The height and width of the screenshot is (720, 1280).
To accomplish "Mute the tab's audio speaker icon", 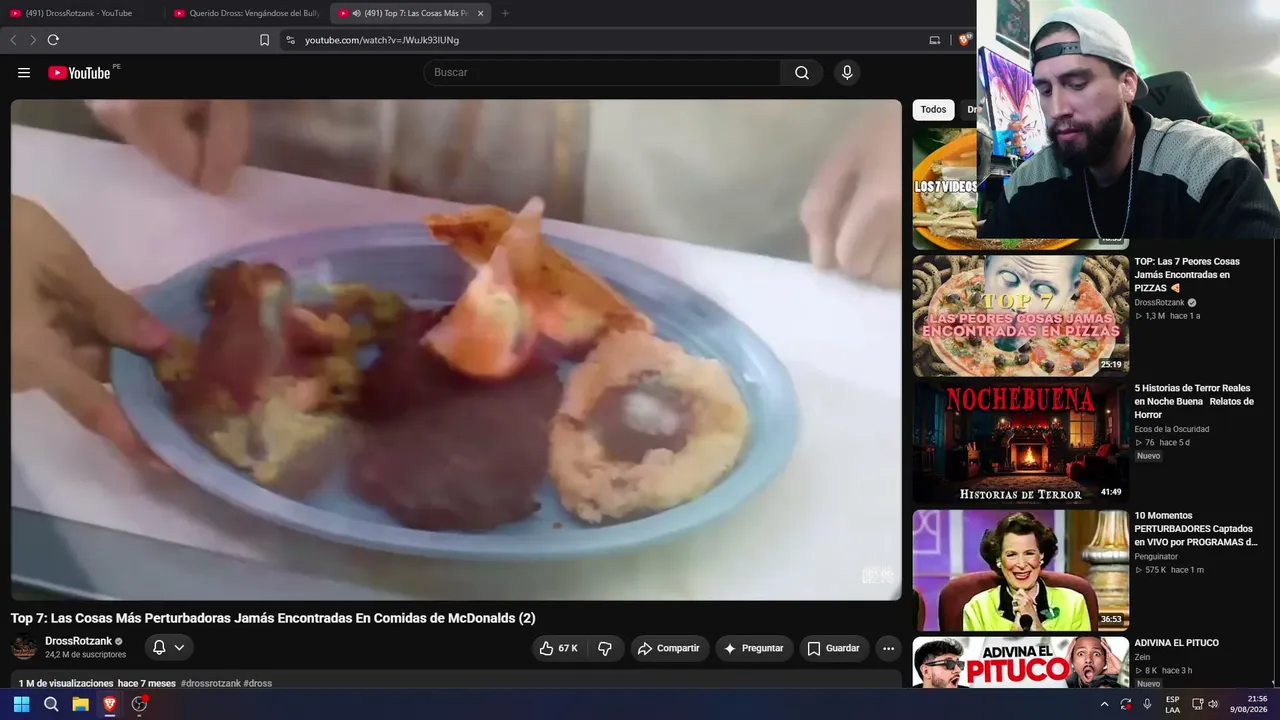I will [x=357, y=13].
